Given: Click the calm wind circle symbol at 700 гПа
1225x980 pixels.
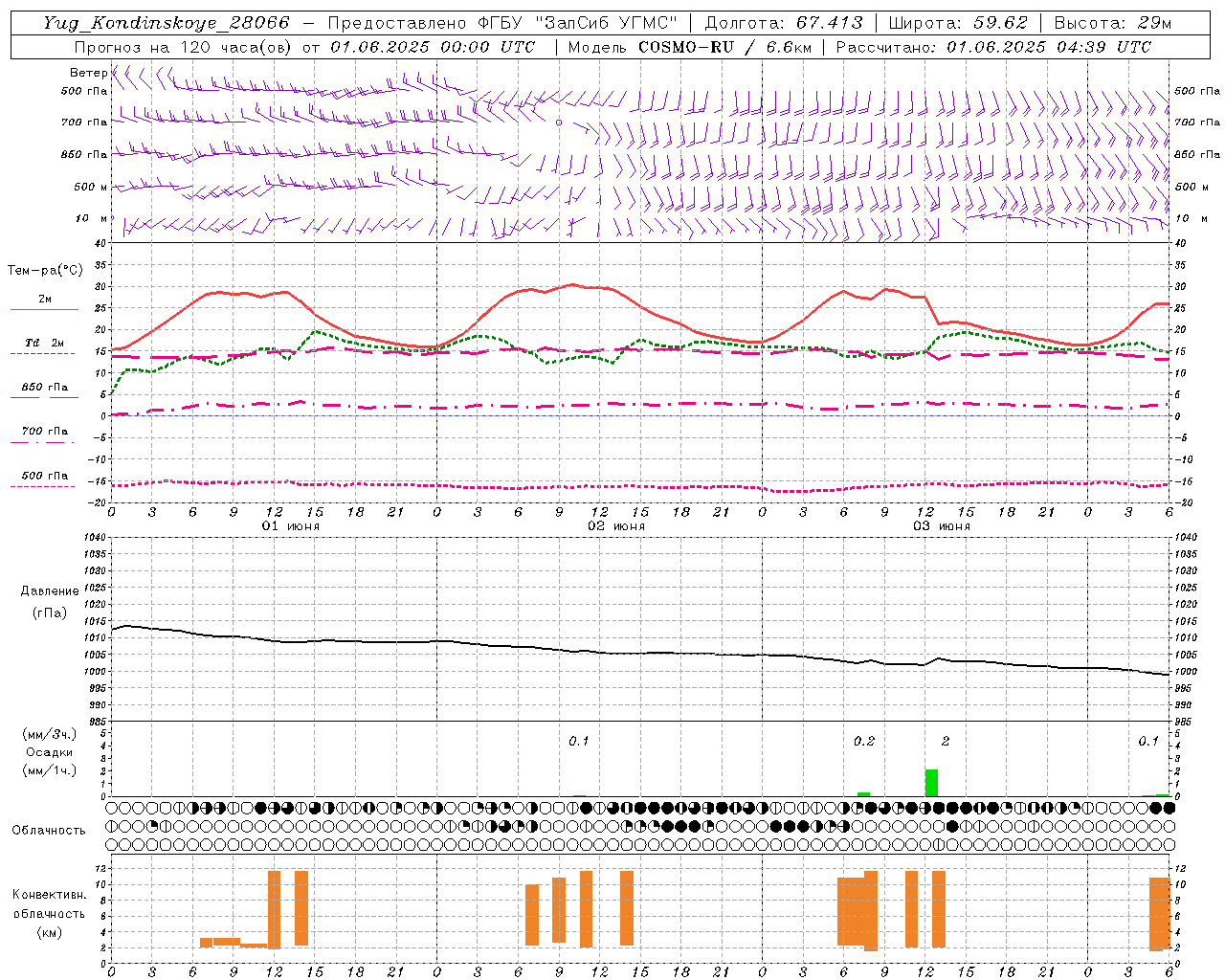Looking at the screenshot, I should (559, 122).
